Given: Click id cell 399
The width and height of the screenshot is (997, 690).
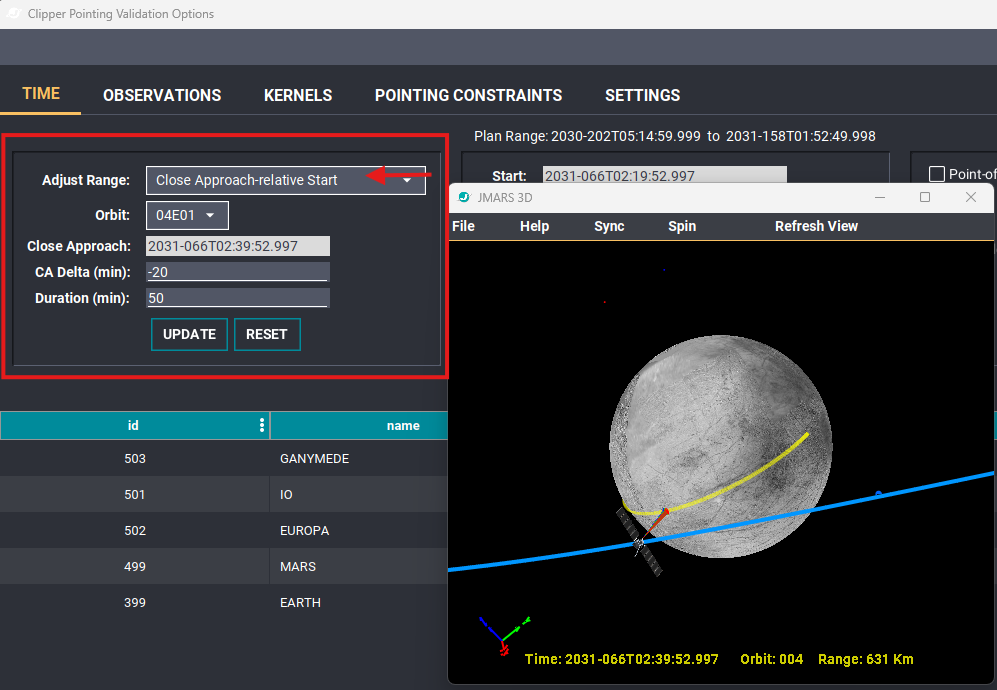Looking at the screenshot, I should [x=135, y=602].
